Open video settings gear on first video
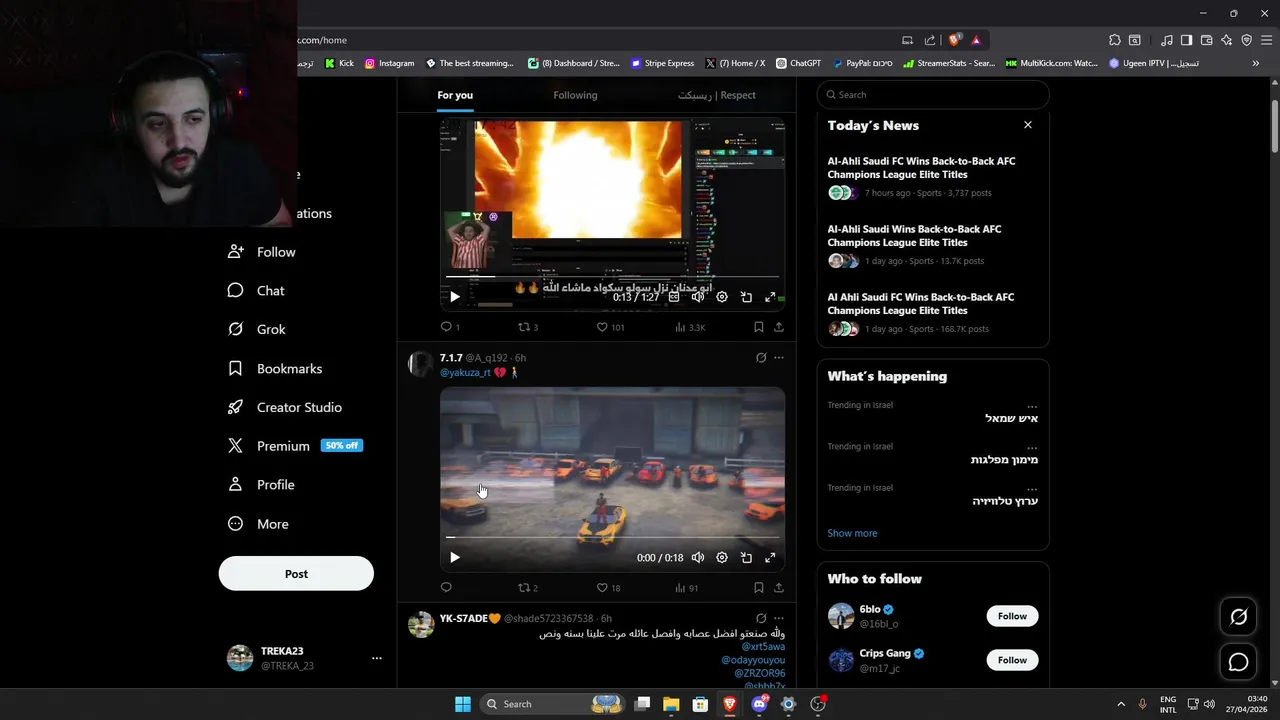This screenshot has height=720, width=1280. [x=722, y=297]
